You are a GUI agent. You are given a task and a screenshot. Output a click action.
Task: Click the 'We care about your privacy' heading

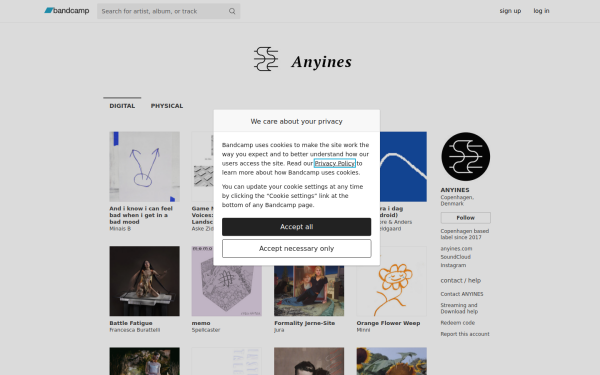(x=297, y=121)
